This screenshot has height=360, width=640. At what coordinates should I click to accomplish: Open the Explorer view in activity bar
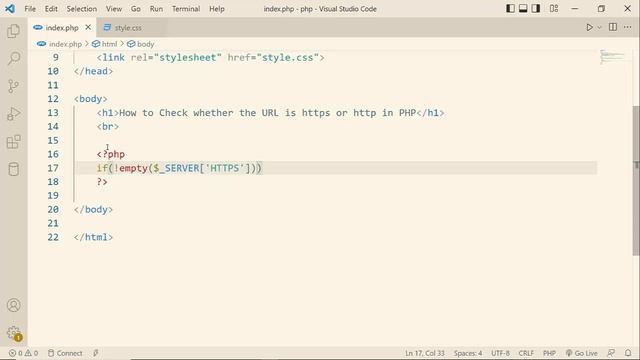13,31
